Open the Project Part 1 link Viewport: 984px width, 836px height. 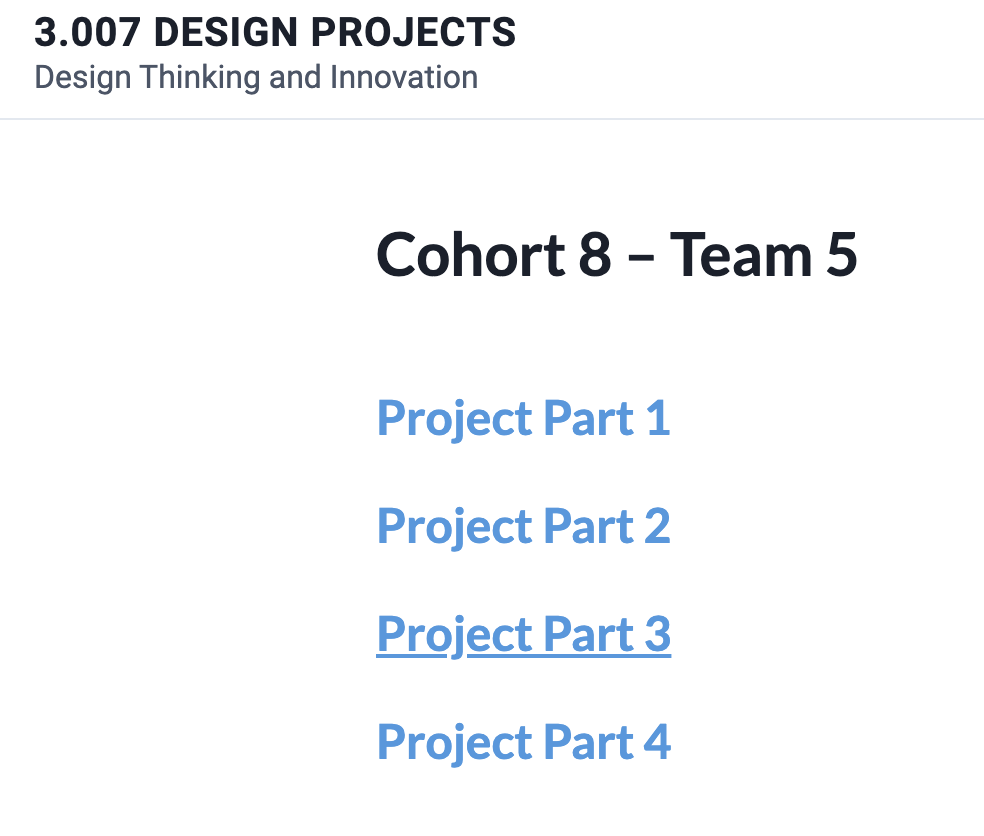[523, 419]
